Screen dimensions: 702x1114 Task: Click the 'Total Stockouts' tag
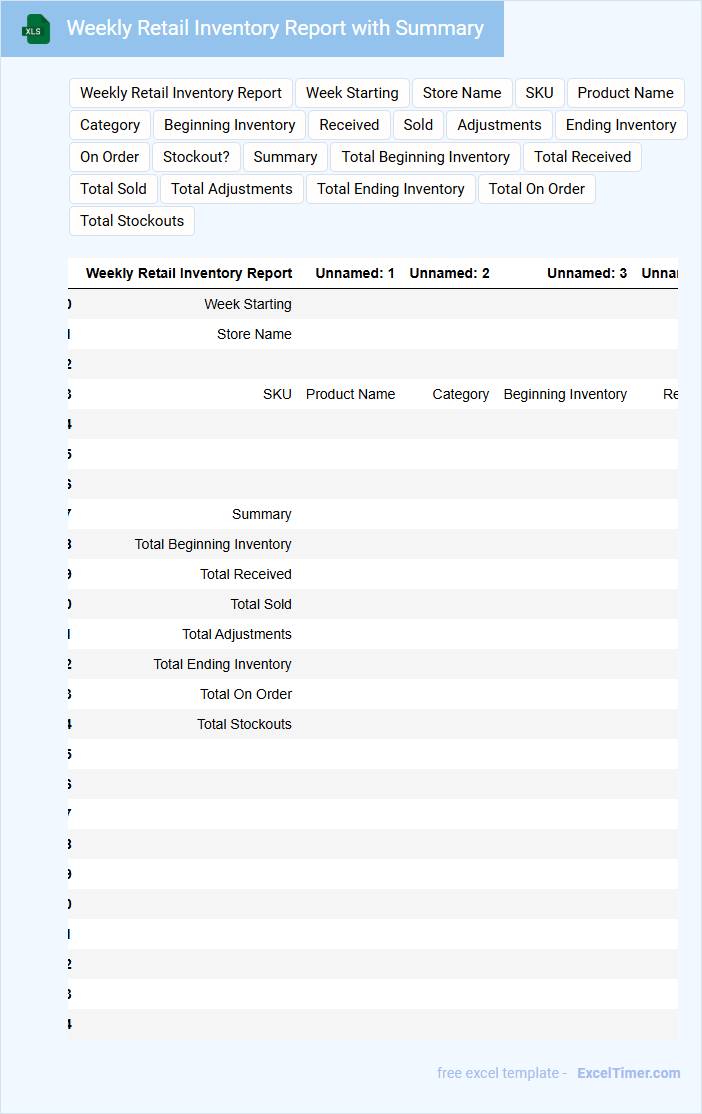(x=131, y=221)
